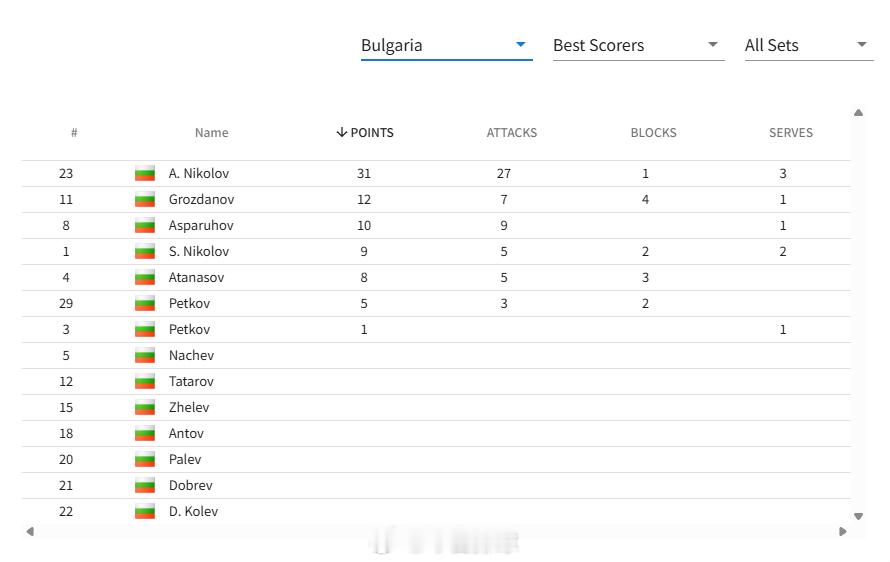Sort by the POINTS column header
Image resolution: width=890 pixels, height=562 pixels.
pos(365,133)
